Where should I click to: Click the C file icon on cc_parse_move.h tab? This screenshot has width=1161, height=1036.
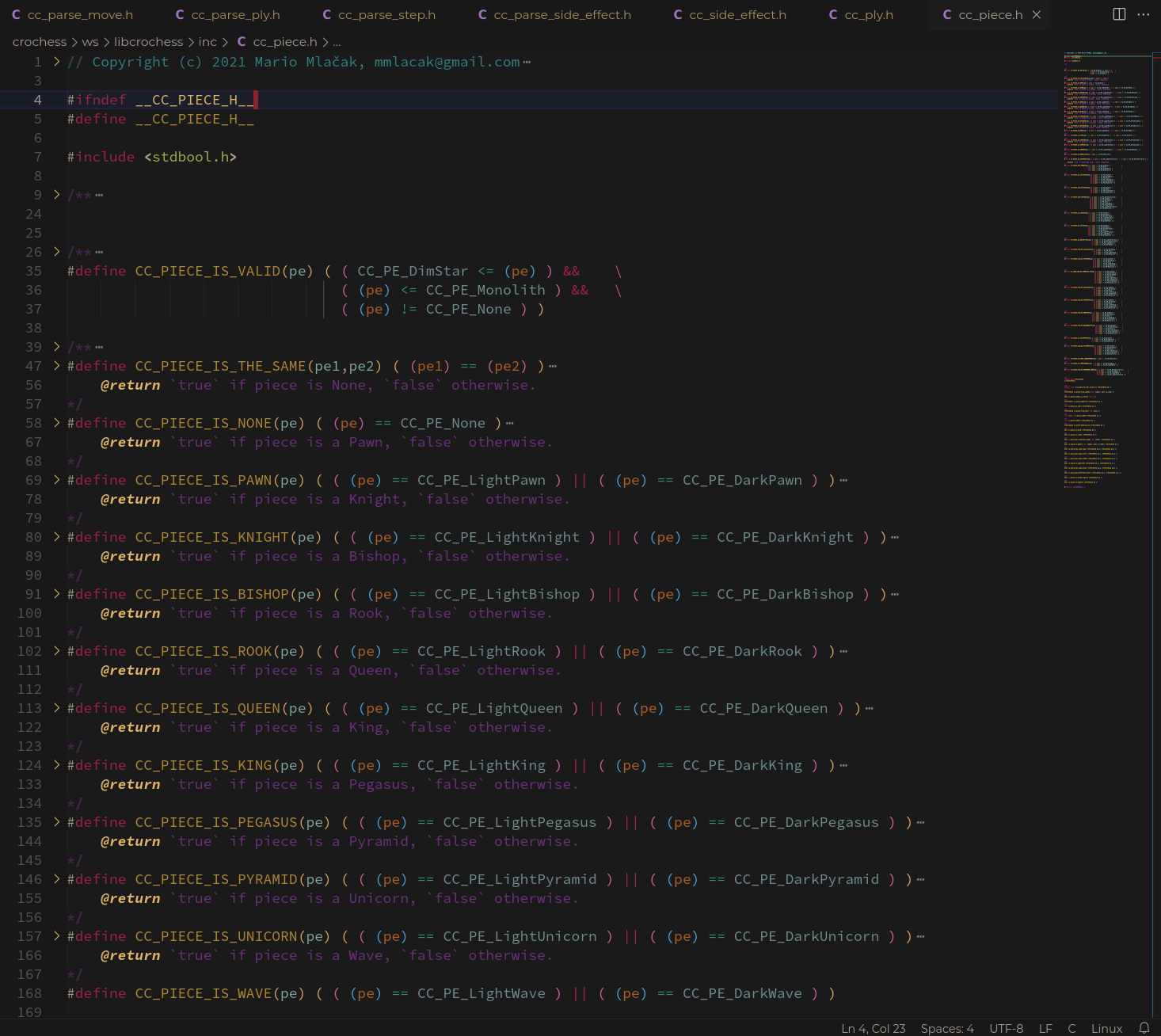click(16, 14)
